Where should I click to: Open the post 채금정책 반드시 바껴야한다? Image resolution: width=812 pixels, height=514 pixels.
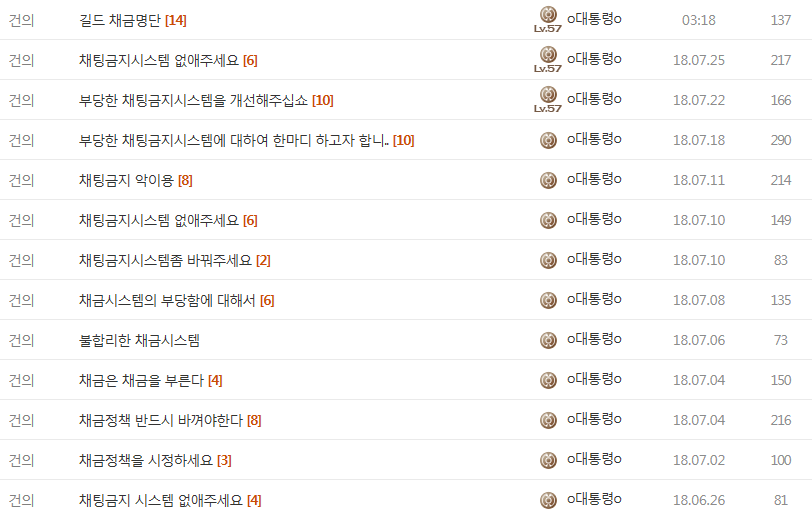pos(161,420)
